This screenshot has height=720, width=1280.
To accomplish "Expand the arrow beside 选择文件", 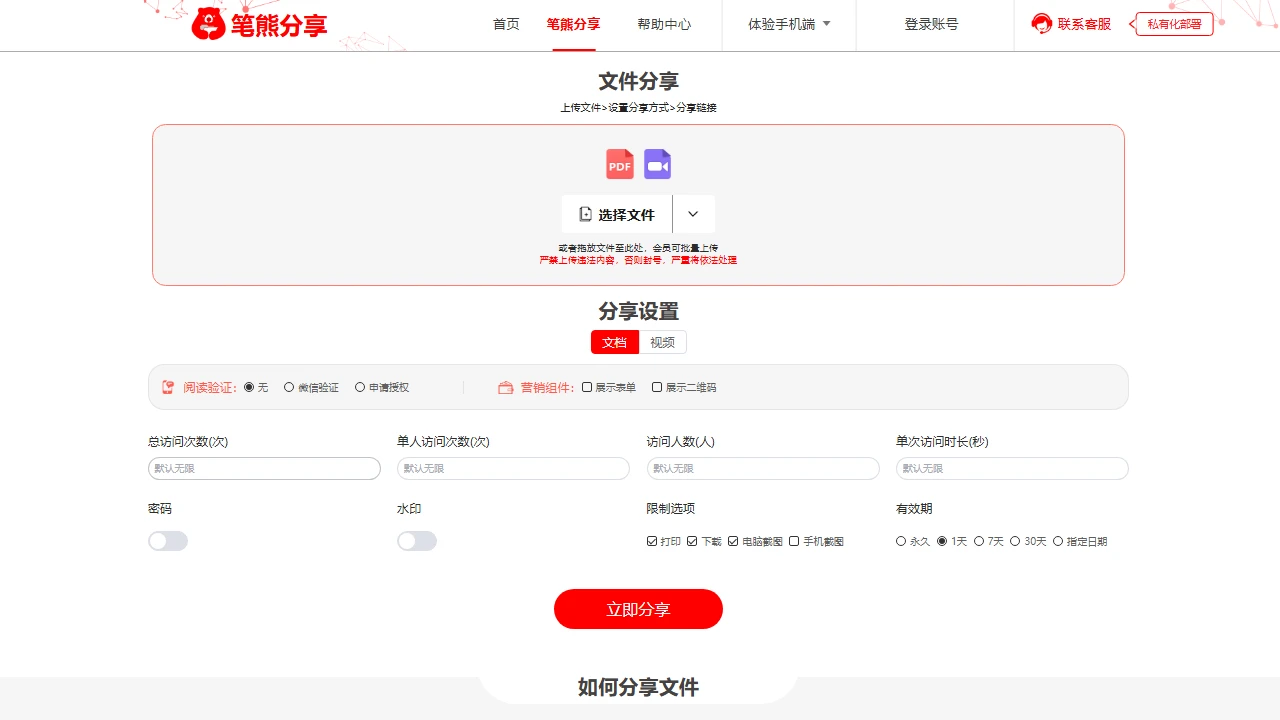I will (x=694, y=214).
